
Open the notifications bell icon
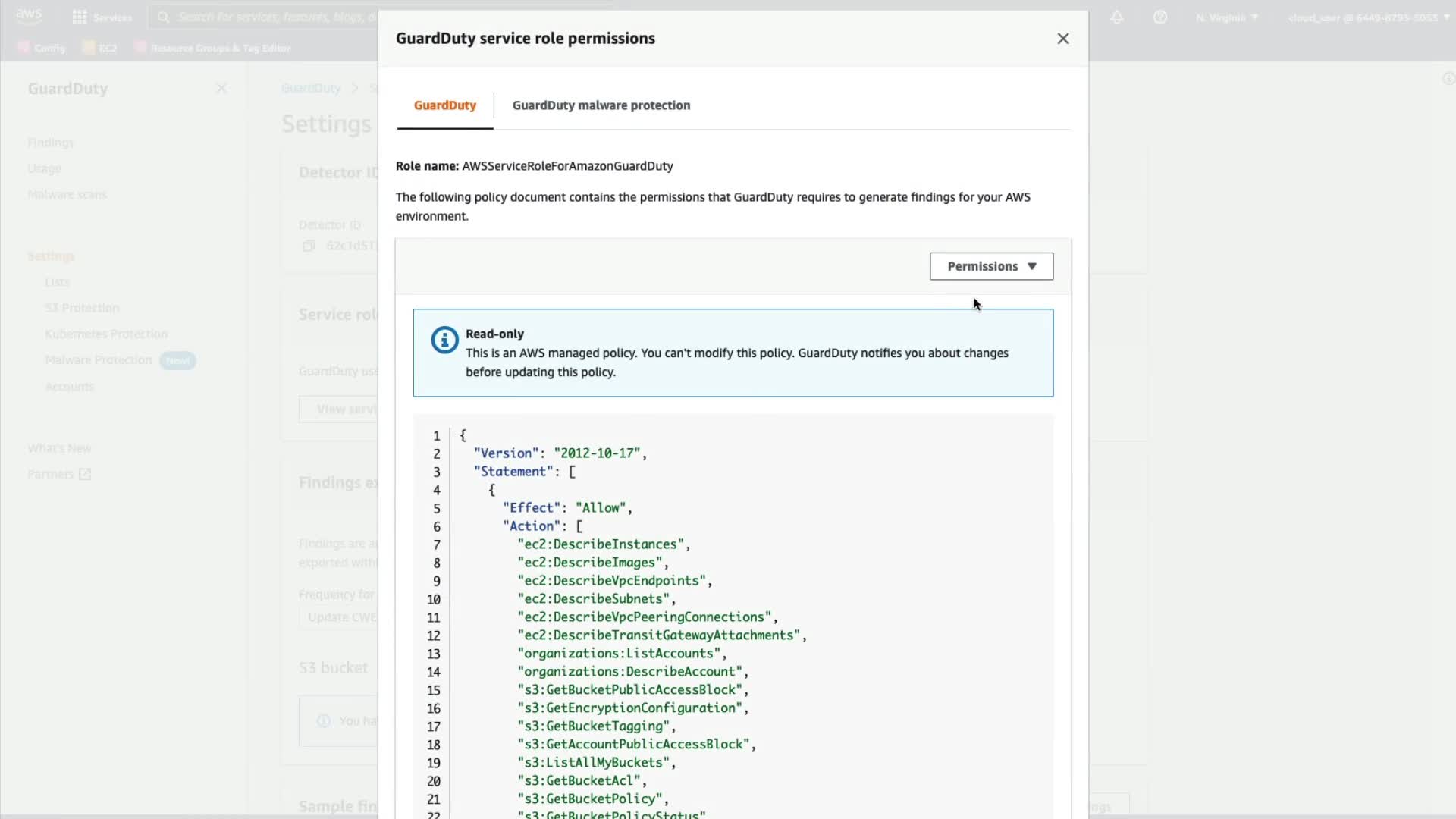[1116, 17]
